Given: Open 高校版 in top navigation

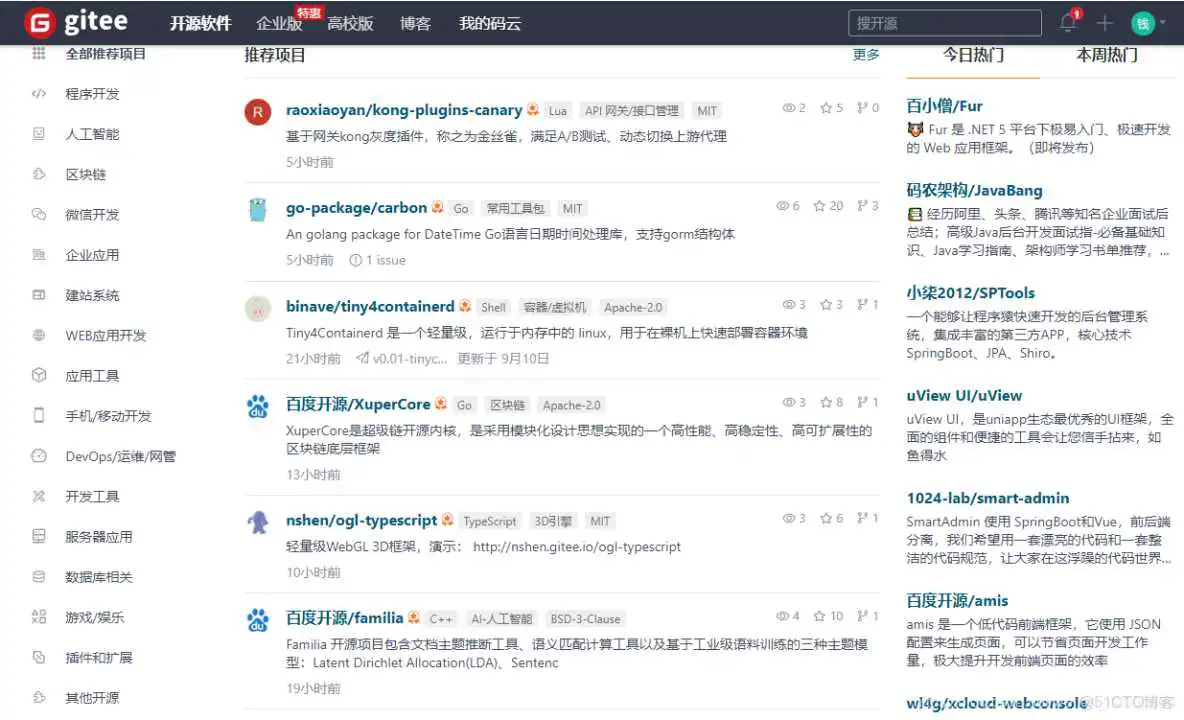Looking at the screenshot, I should click(350, 24).
